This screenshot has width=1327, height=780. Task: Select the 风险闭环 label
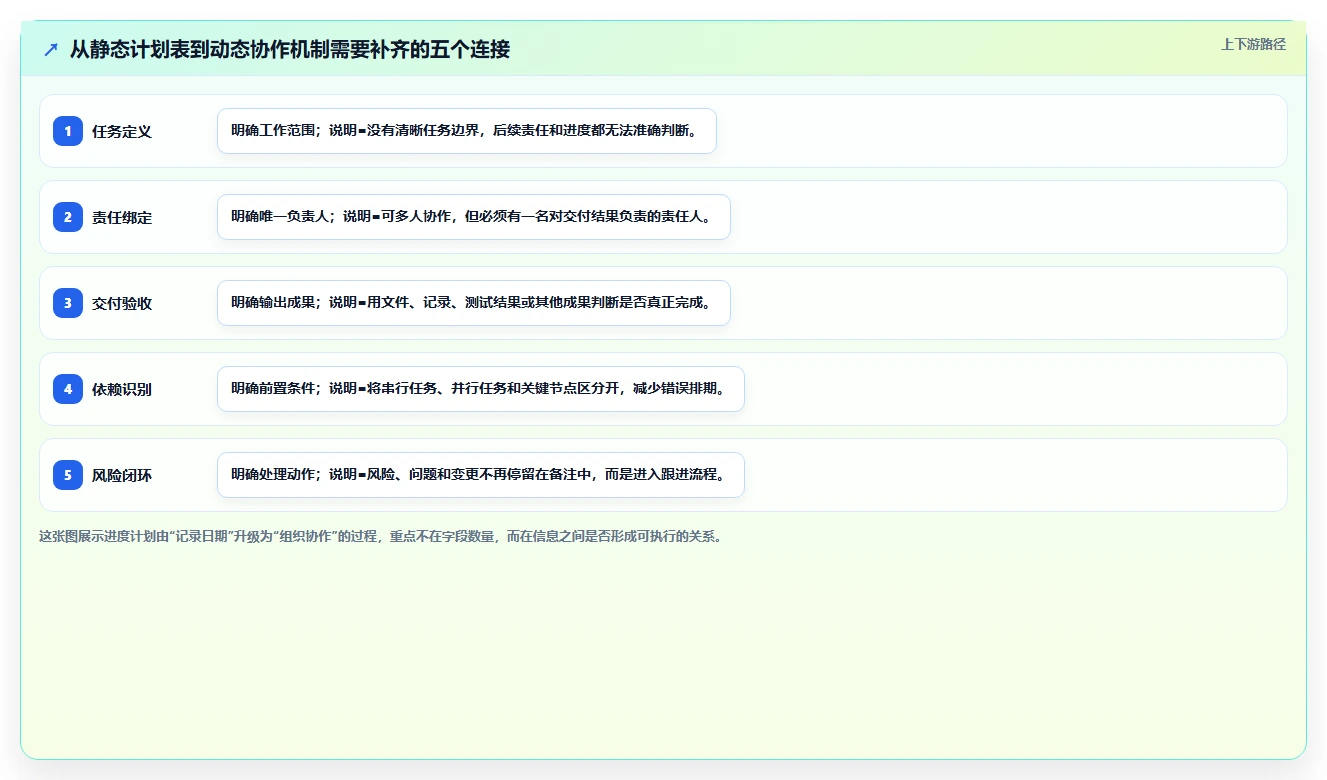point(122,476)
